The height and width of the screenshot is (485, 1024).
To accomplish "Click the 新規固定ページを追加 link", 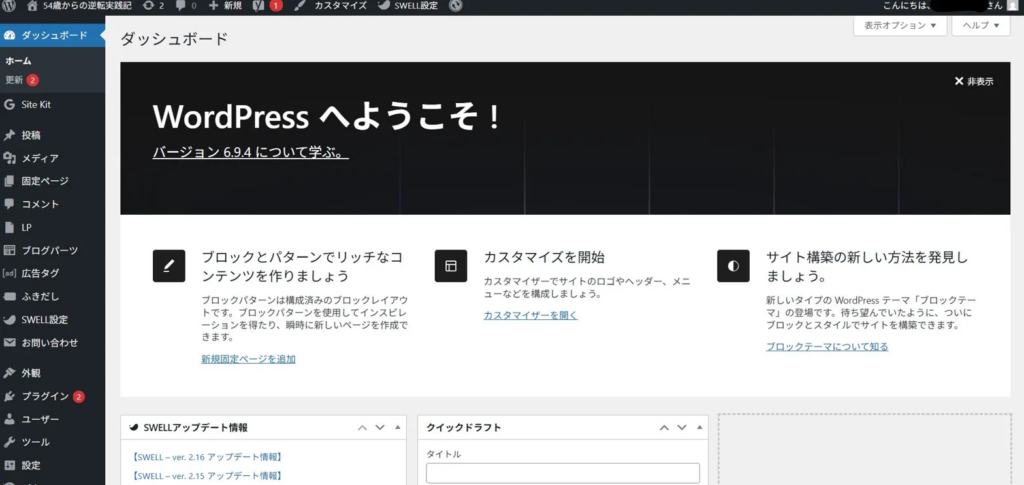I will pos(248,359).
